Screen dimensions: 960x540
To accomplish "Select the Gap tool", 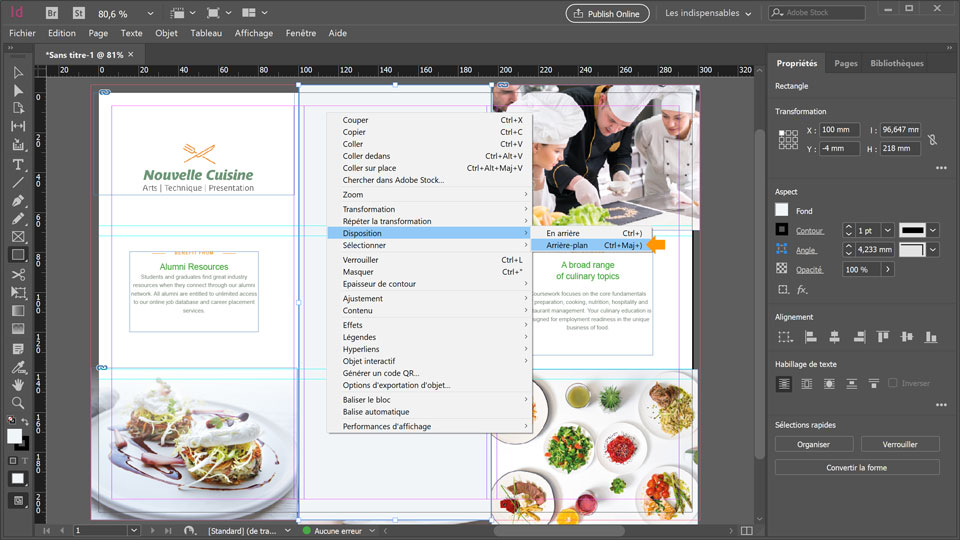I will pyautogui.click(x=18, y=126).
